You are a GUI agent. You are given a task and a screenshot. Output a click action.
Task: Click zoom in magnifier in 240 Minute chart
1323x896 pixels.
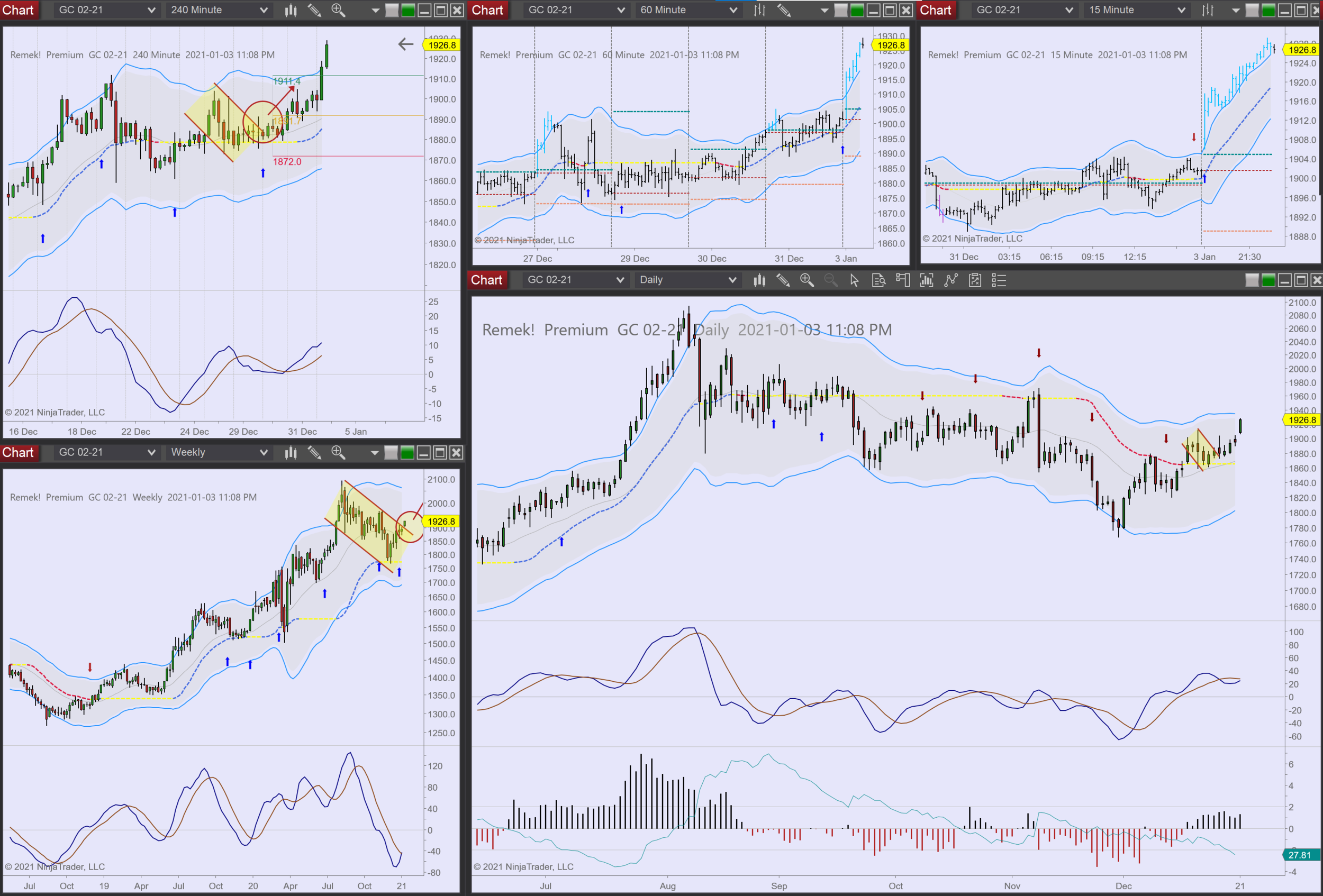(338, 10)
